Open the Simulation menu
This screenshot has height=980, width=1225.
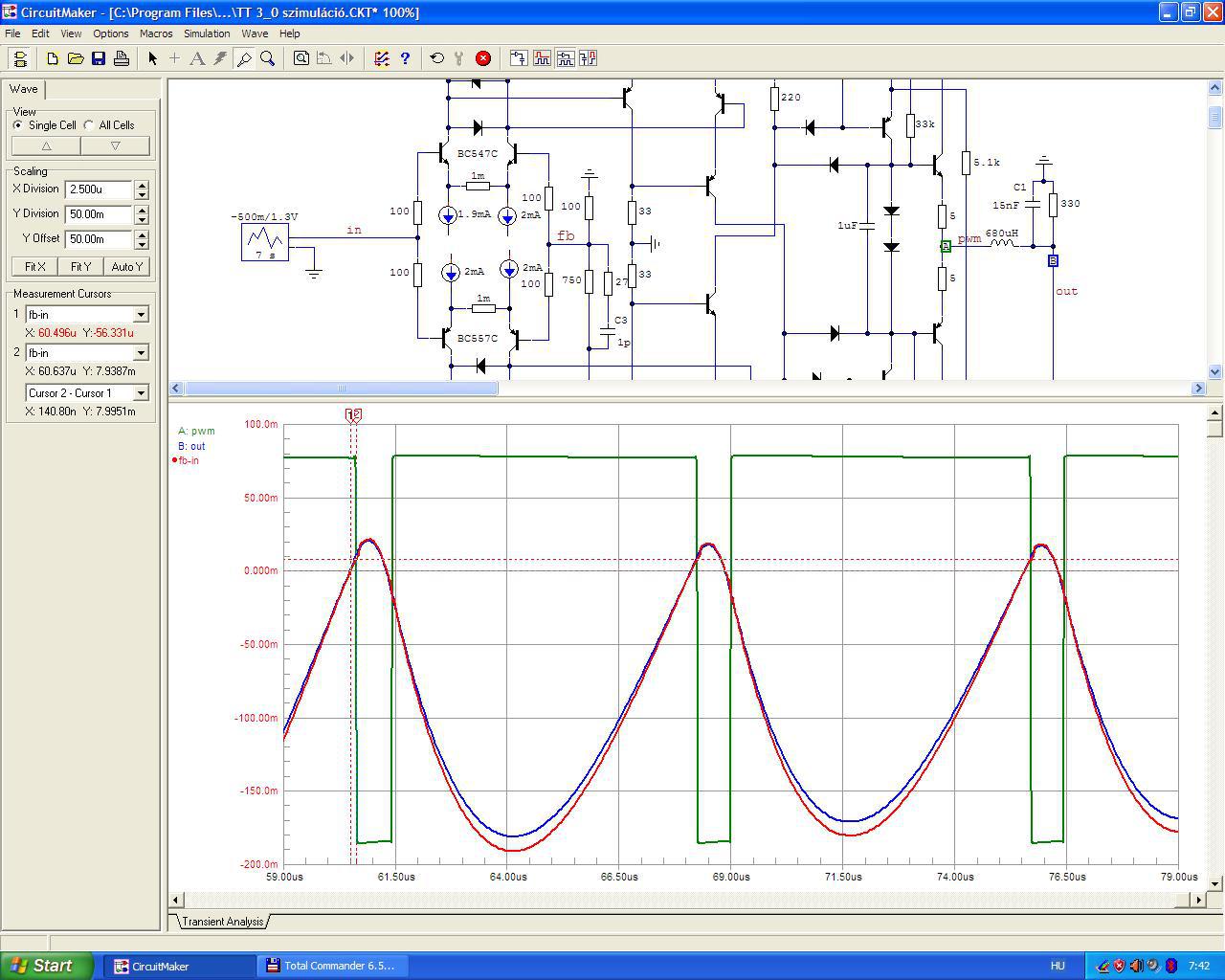(207, 33)
